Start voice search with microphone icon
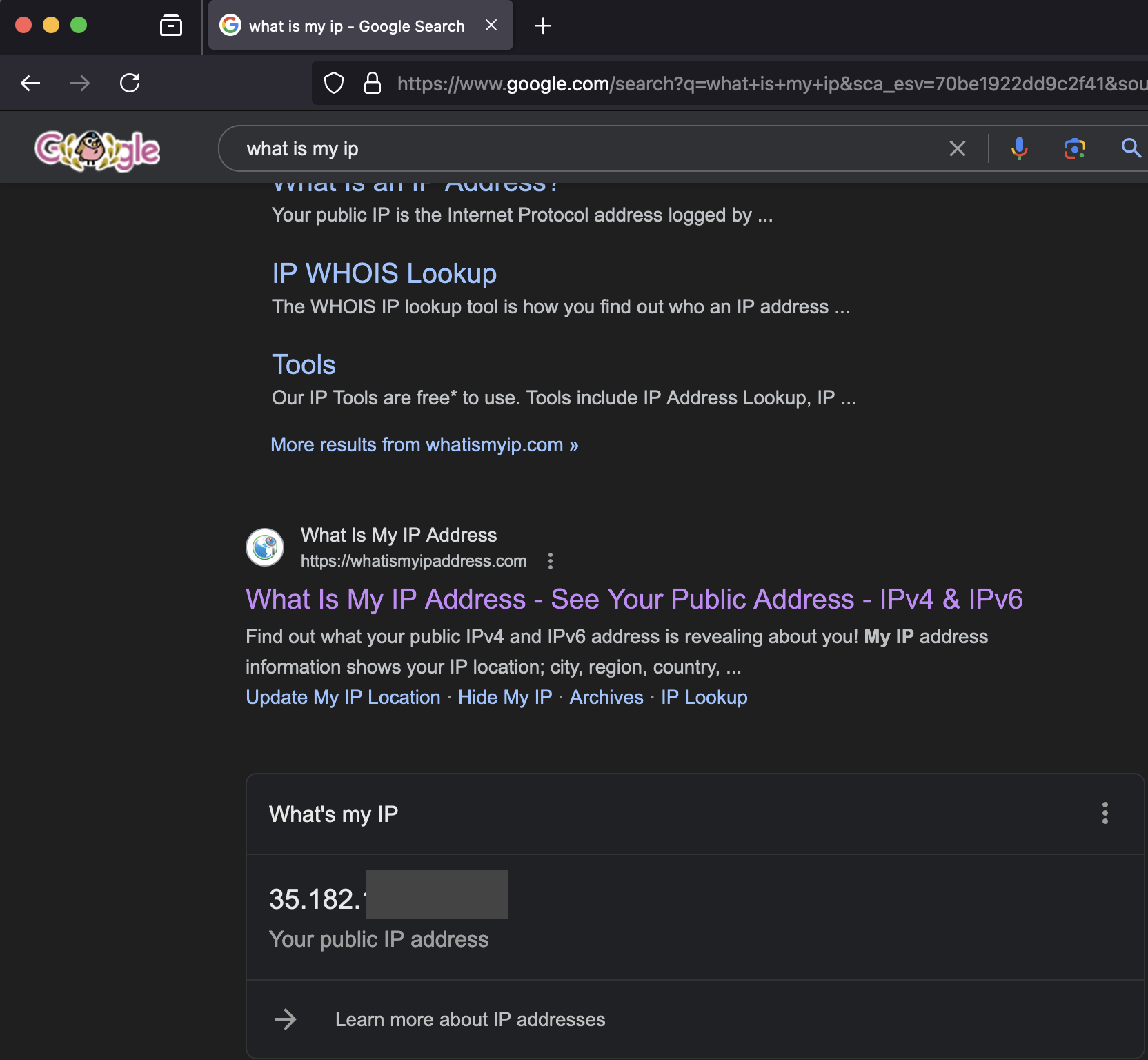1148x1060 pixels. click(x=1019, y=148)
